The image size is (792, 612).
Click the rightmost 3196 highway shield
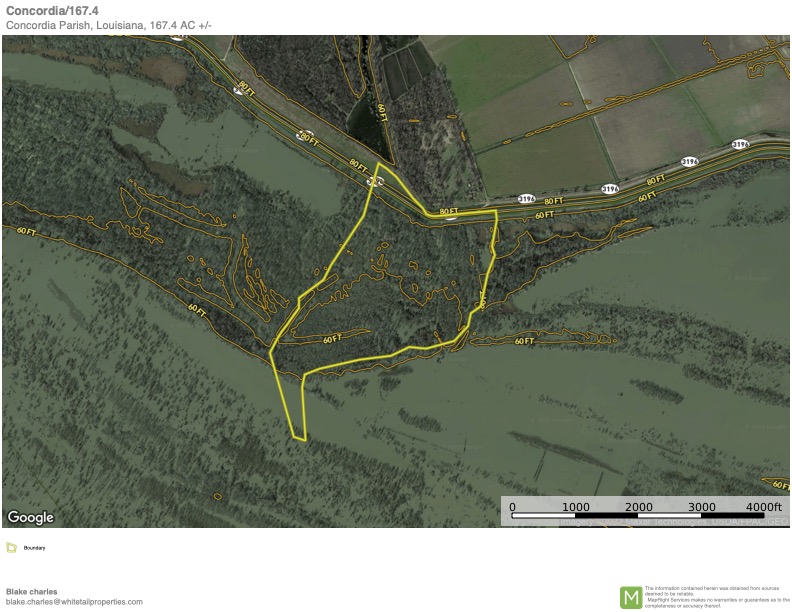tap(740, 144)
